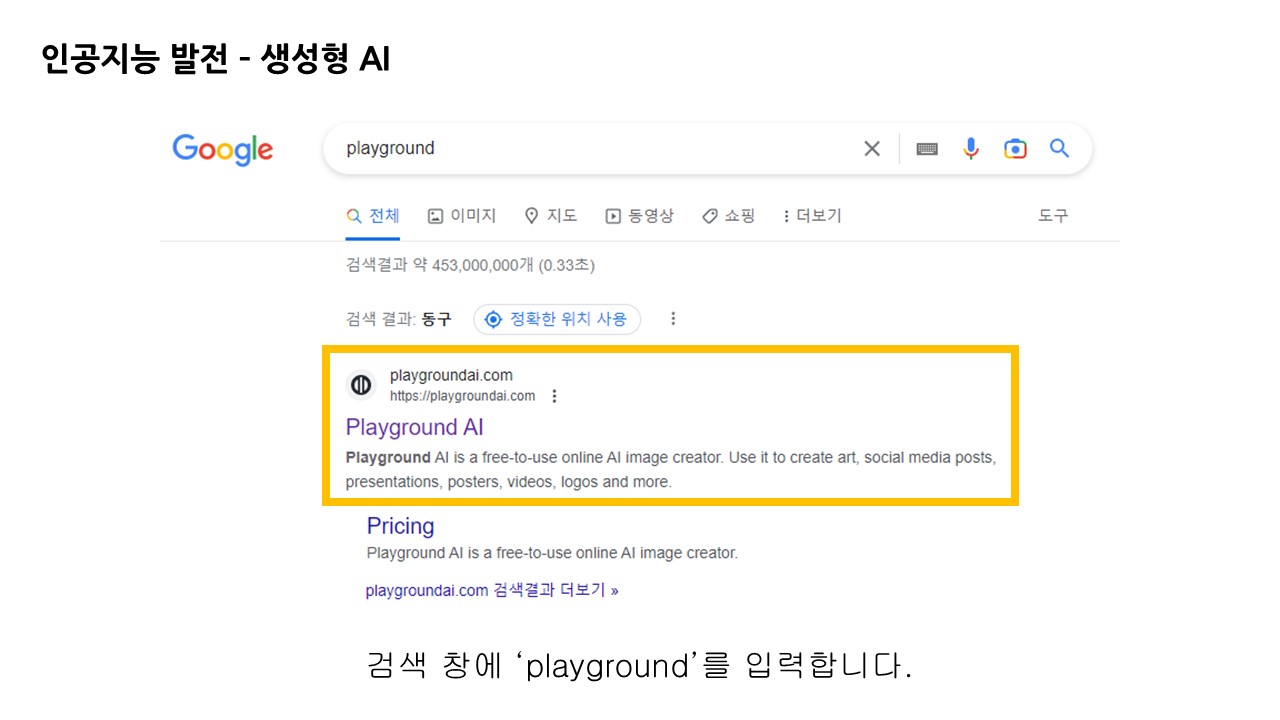Switch to the 쇼핑 tab
Viewport: 1280px width, 720px height.
pos(728,216)
